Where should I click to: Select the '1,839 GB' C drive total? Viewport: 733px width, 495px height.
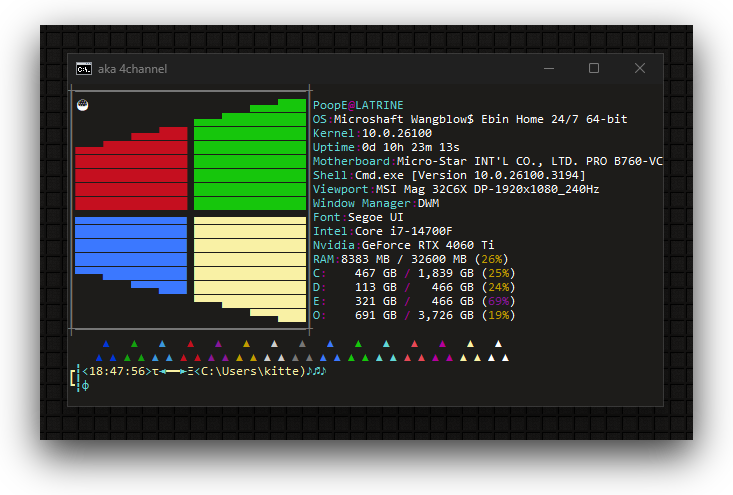[x=446, y=273]
